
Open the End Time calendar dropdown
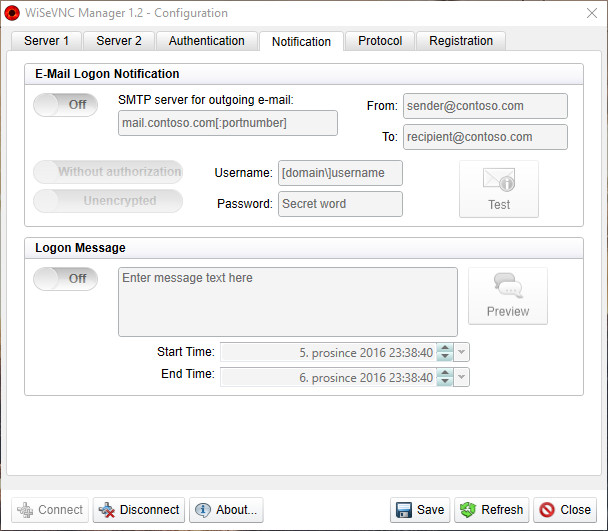461,377
